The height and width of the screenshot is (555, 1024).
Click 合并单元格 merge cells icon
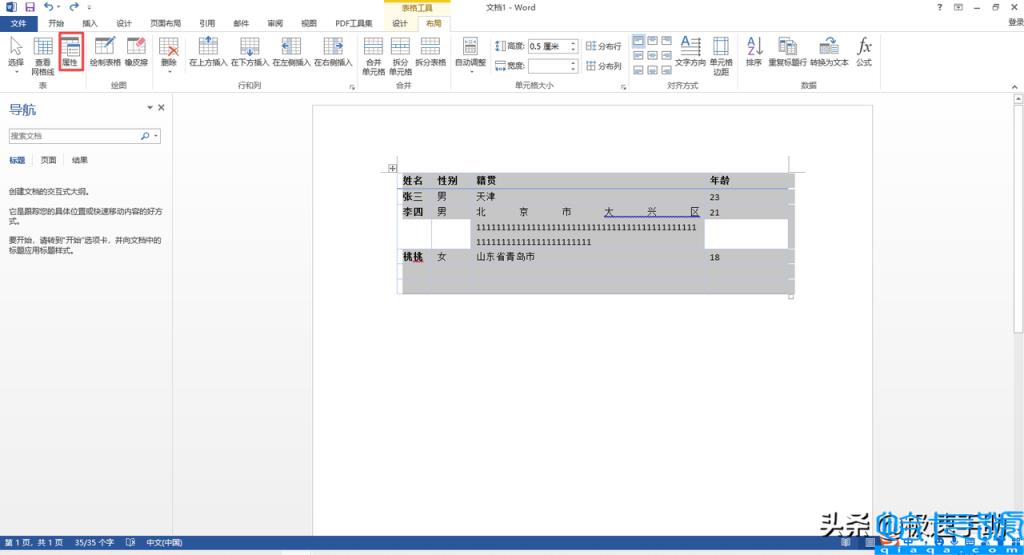pyautogui.click(x=373, y=52)
